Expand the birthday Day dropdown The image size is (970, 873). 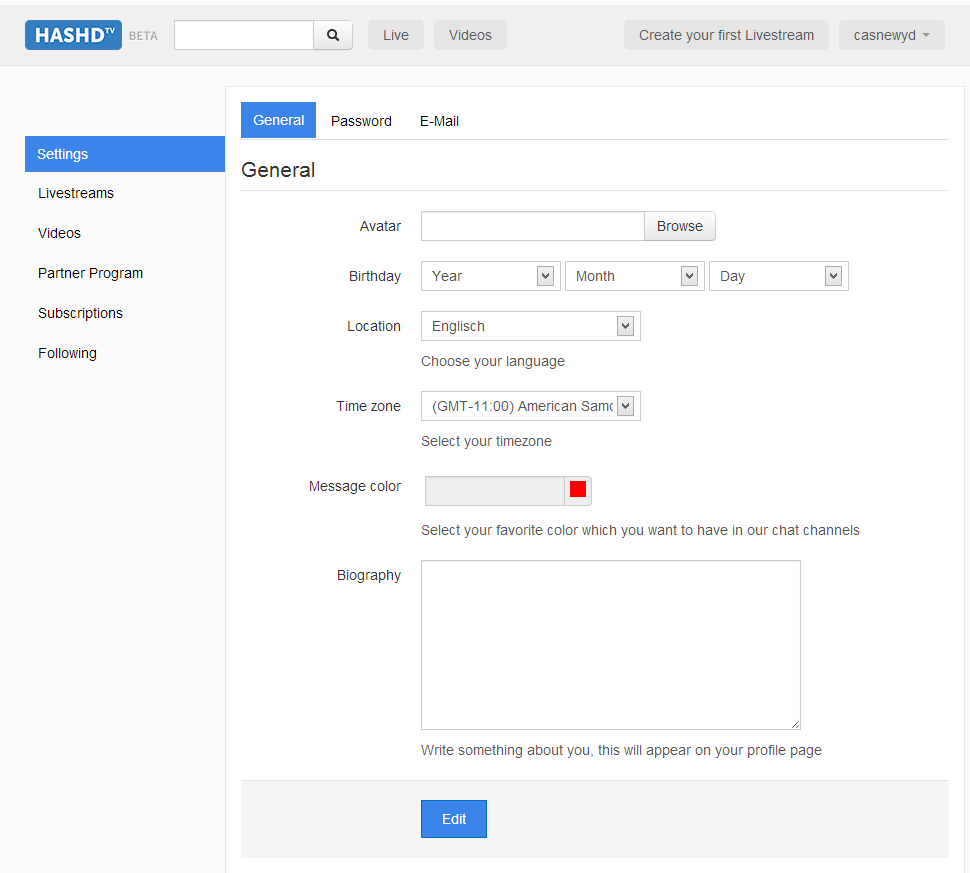[778, 276]
